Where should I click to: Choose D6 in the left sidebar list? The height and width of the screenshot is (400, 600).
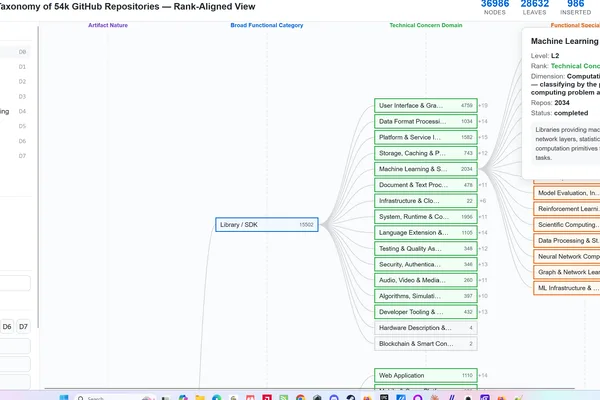22,141
